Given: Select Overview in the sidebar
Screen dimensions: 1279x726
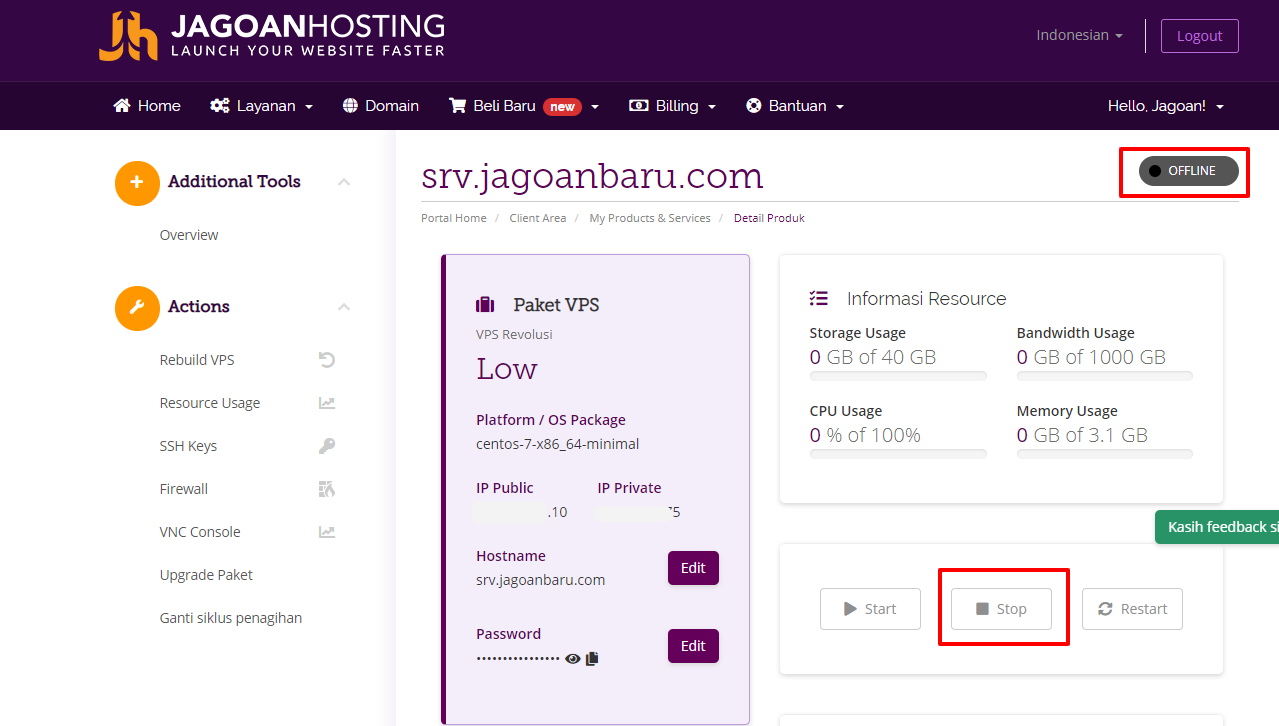Looking at the screenshot, I should tap(189, 235).
